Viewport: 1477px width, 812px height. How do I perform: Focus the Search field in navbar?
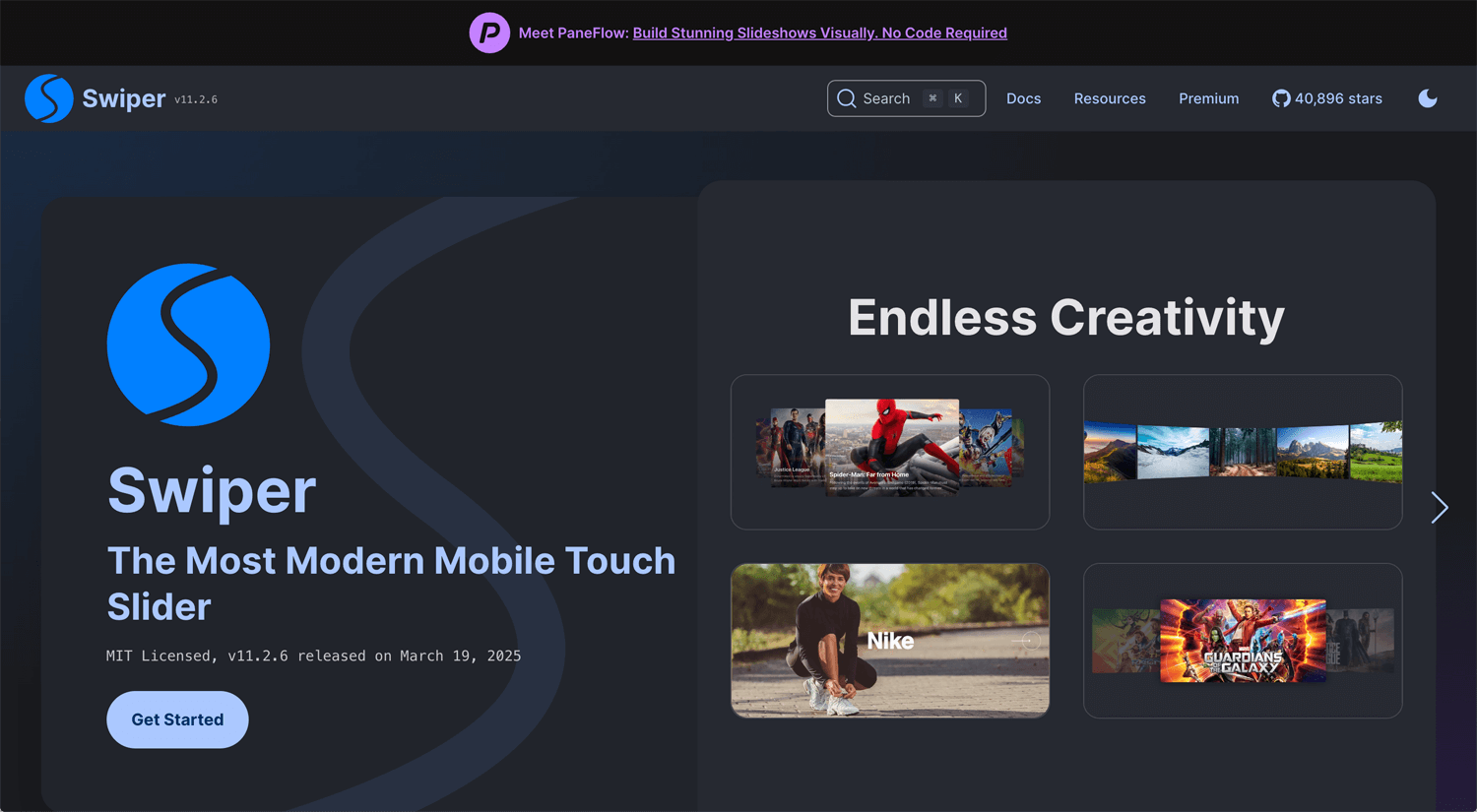[906, 98]
